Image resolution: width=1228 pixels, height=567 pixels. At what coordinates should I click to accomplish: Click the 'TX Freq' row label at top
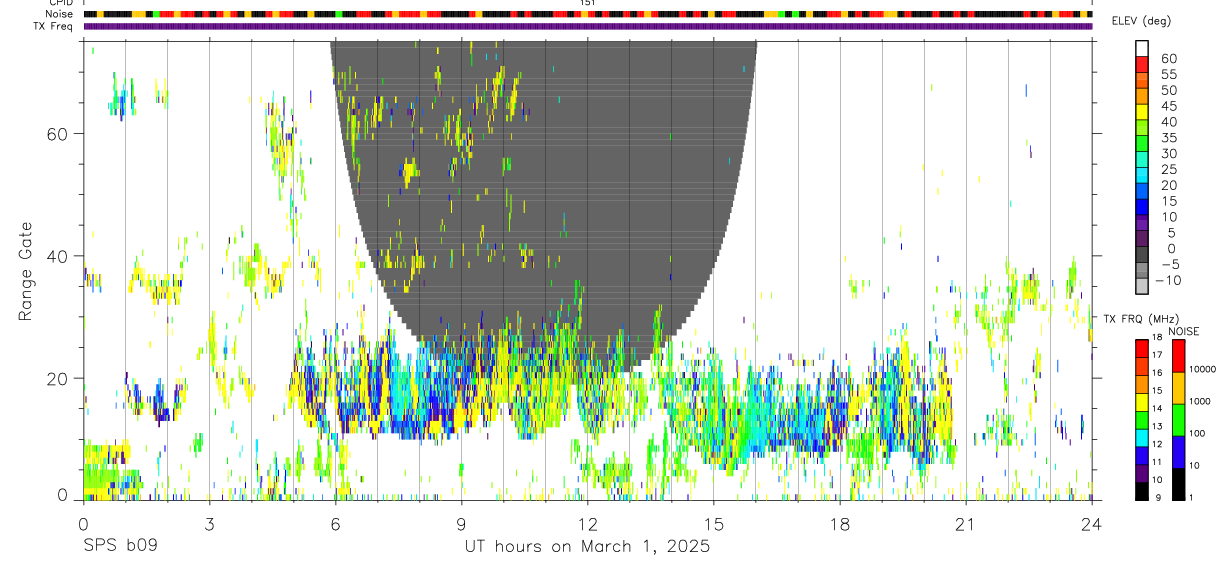coord(54,26)
